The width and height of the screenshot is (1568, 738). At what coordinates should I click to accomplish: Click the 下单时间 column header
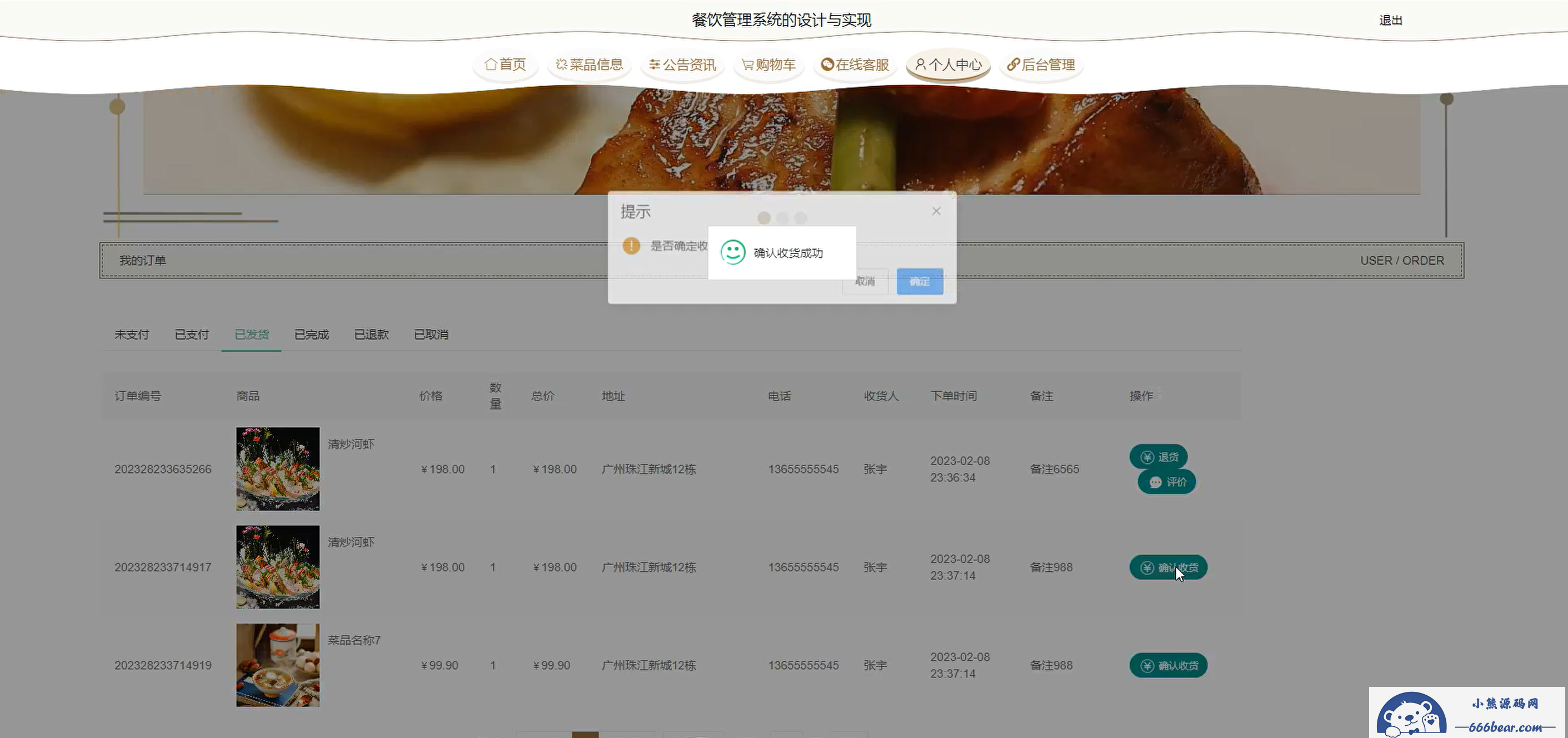click(953, 396)
